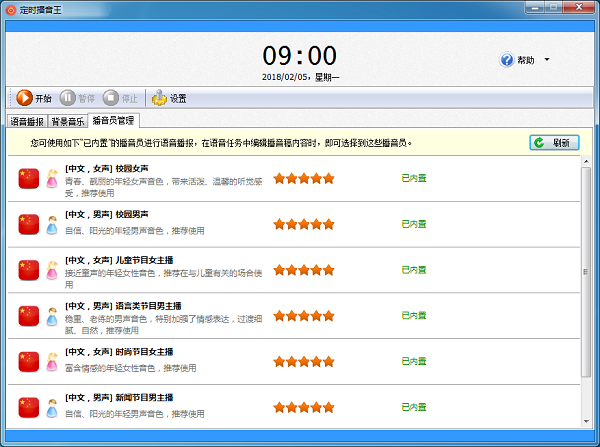The width and height of the screenshot is (600, 447).
Task: Click the China flag for 语言类节目男主播
Action: coord(29,316)
